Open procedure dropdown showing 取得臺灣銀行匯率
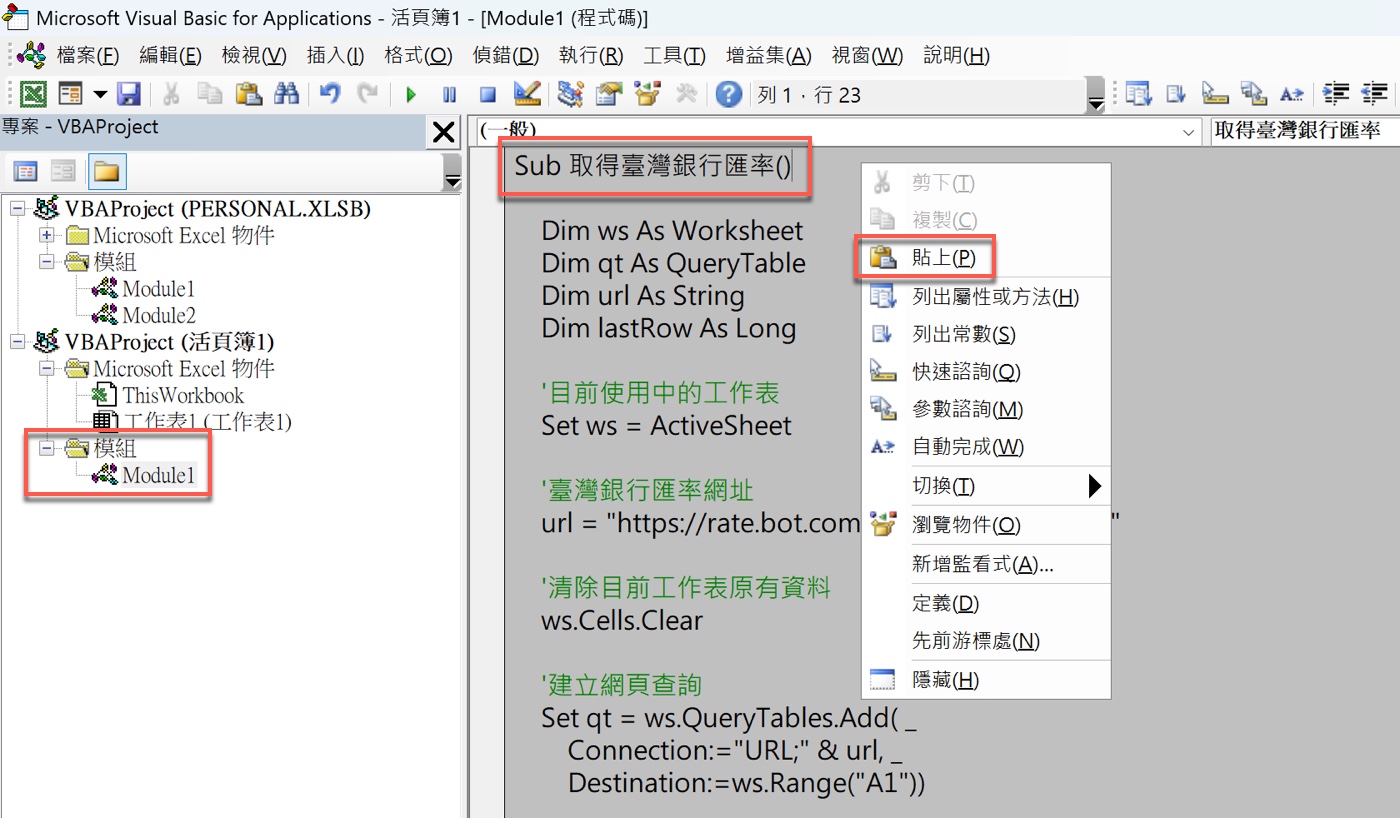The width and height of the screenshot is (1400, 818). pyautogui.click(x=1304, y=131)
